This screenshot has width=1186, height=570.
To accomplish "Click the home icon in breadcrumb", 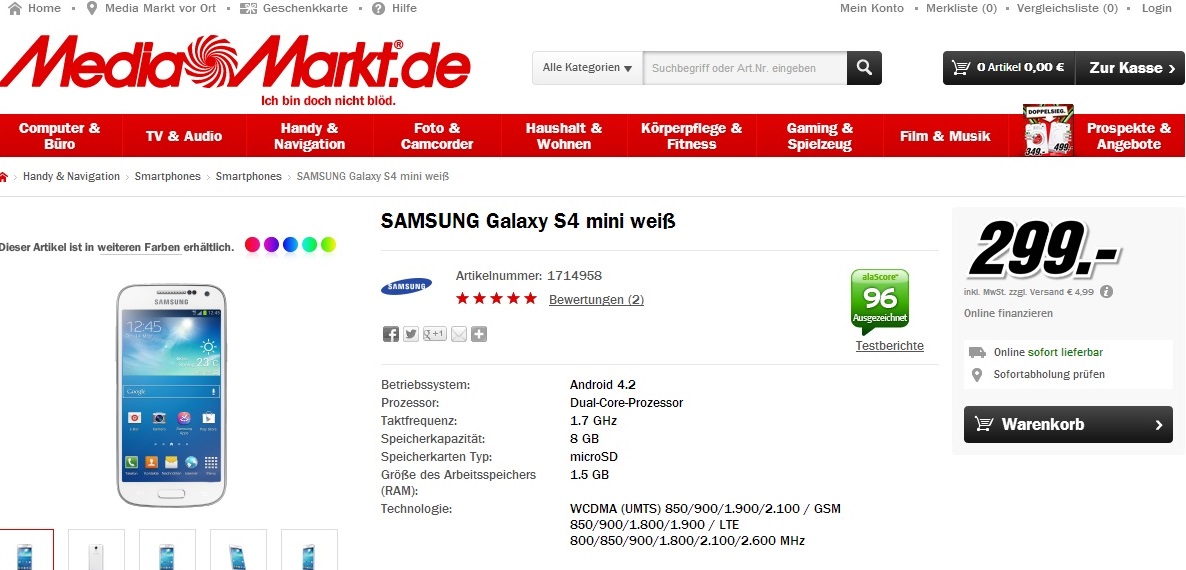I will [x=4, y=177].
